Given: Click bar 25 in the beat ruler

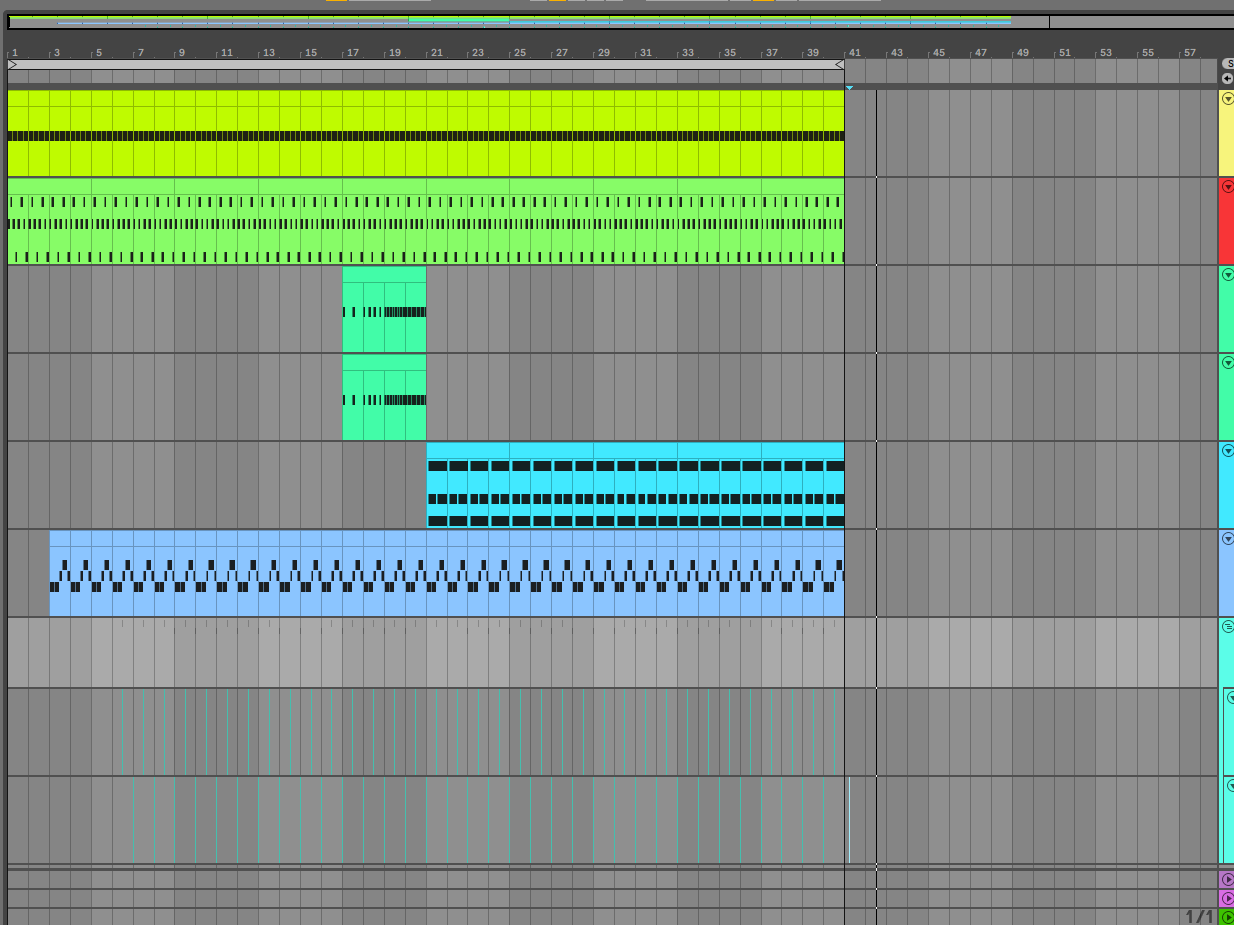Looking at the screenshot, I should point(519,53).
